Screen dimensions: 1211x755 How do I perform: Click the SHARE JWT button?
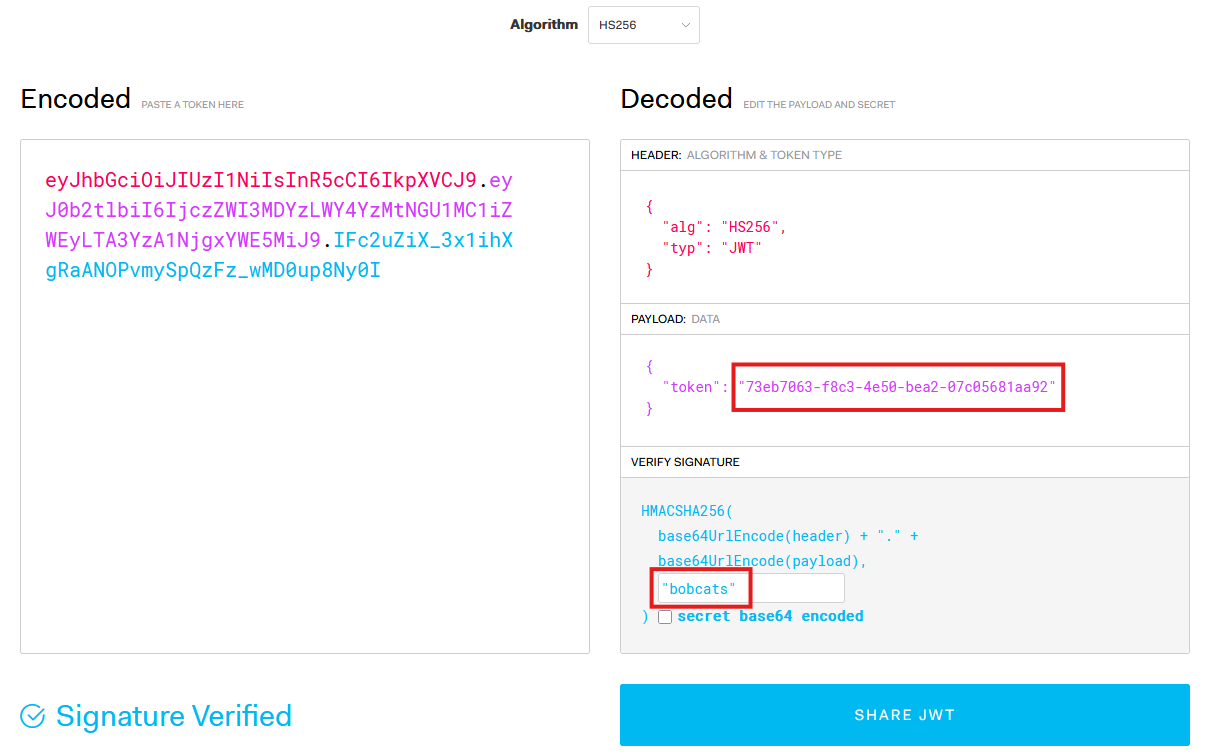pyautogui.click(x=904, y=715)
